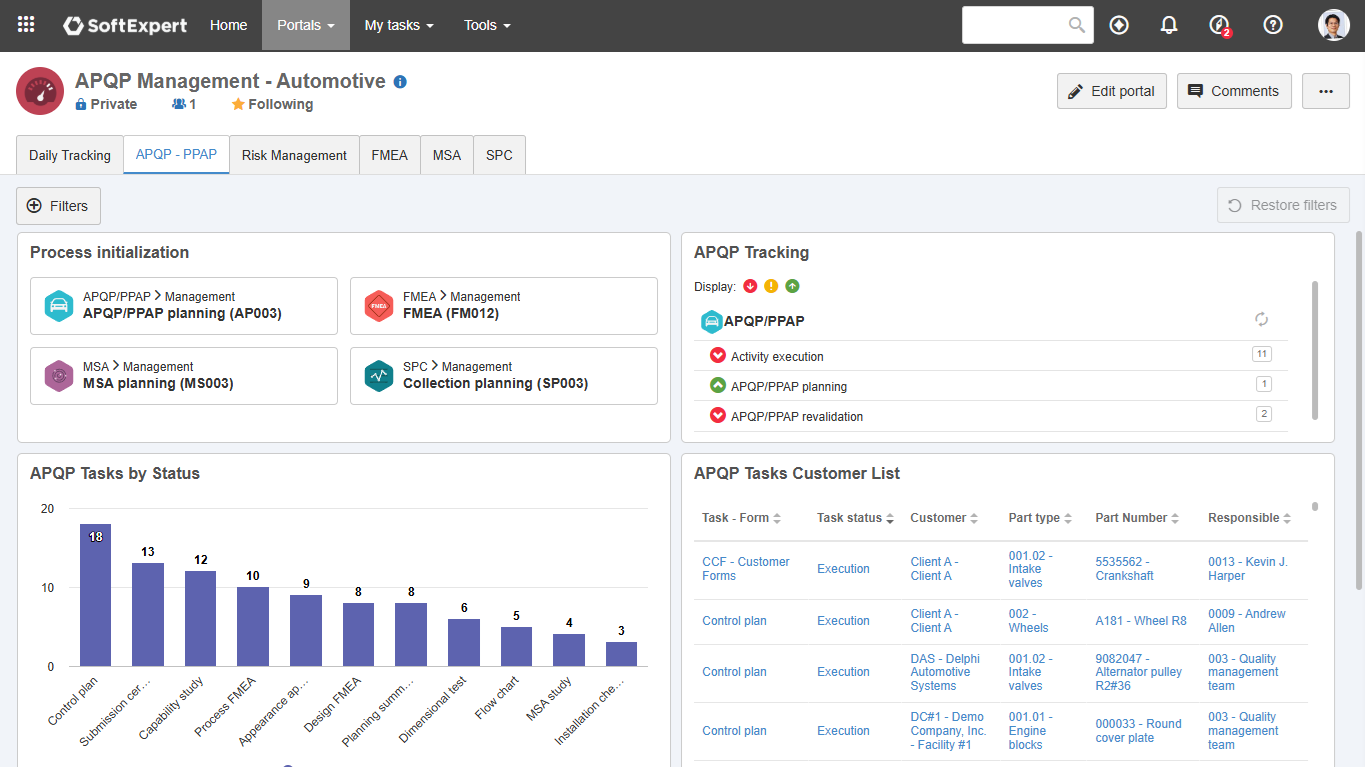Select the APQP - PPAP tab
The image size is (1365, 767).
point(176,155)
